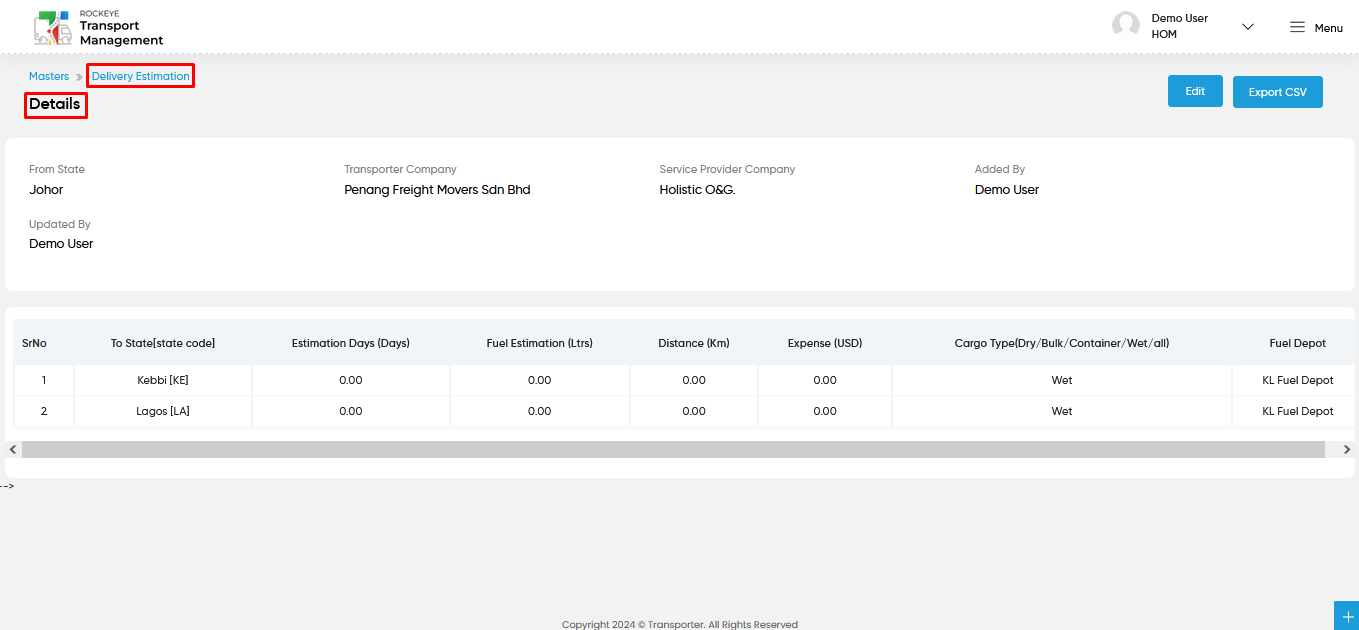The width and height of the screenshot is (1359, 630).
Task: Click Demo User under Added By
Action: click(x=1007, y=189)
